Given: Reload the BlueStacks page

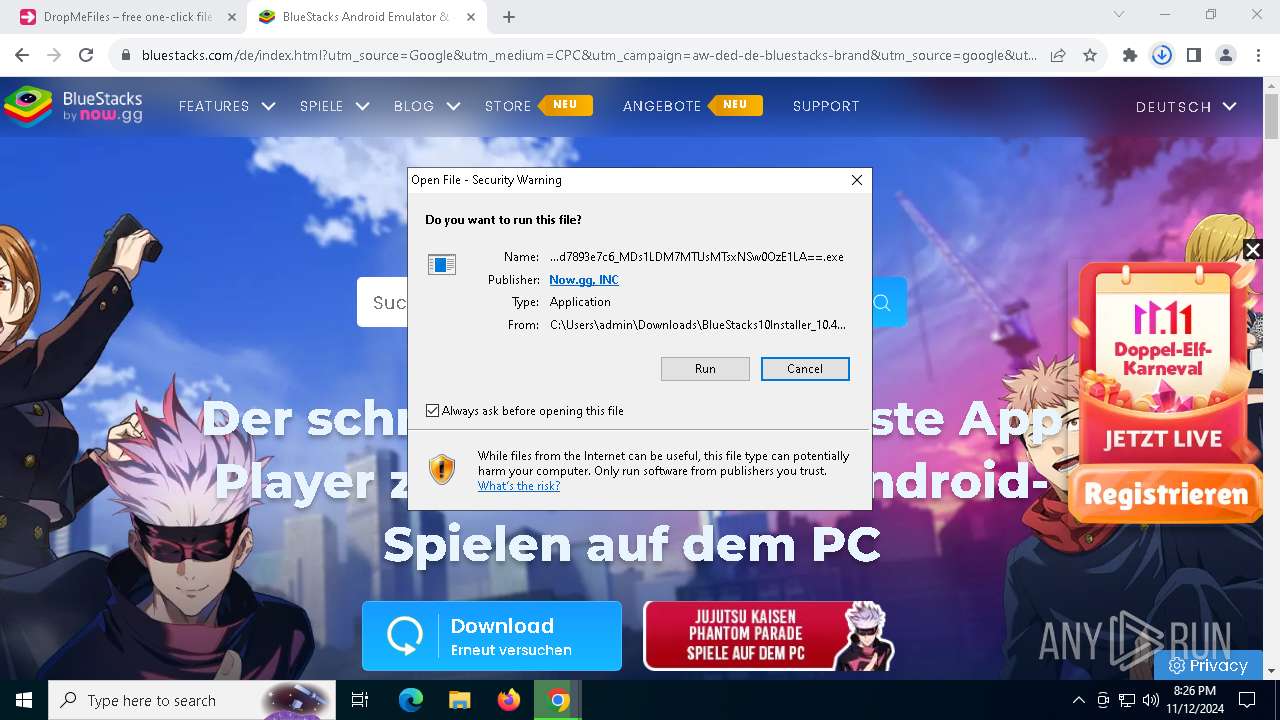Looking at the screenshot, I should pos(86,56).
